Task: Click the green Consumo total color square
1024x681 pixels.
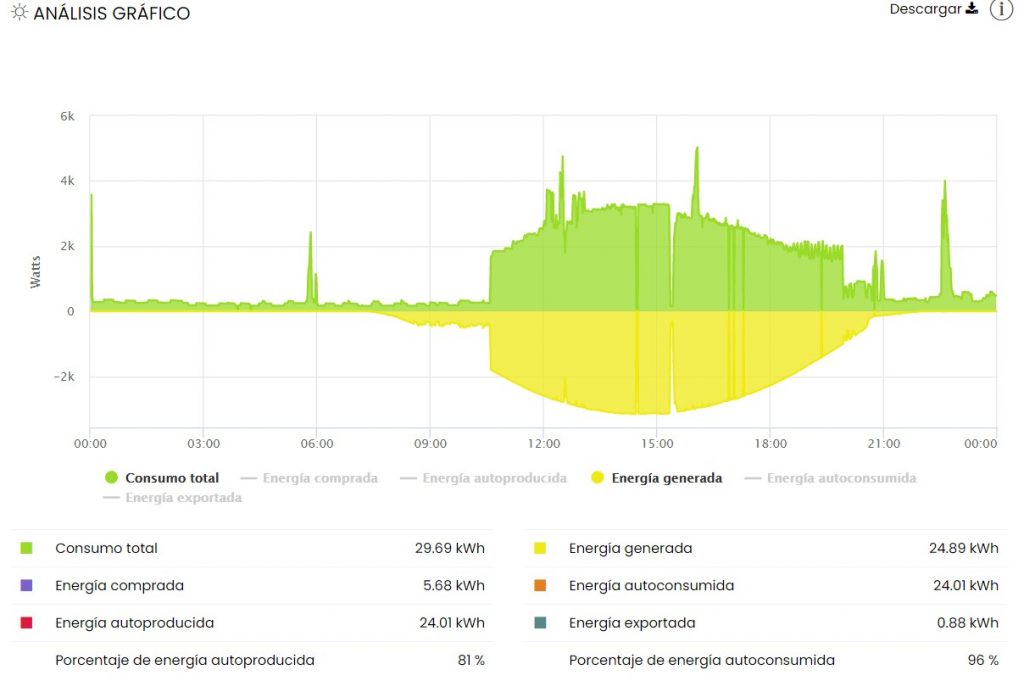Action: coord(27,548)
